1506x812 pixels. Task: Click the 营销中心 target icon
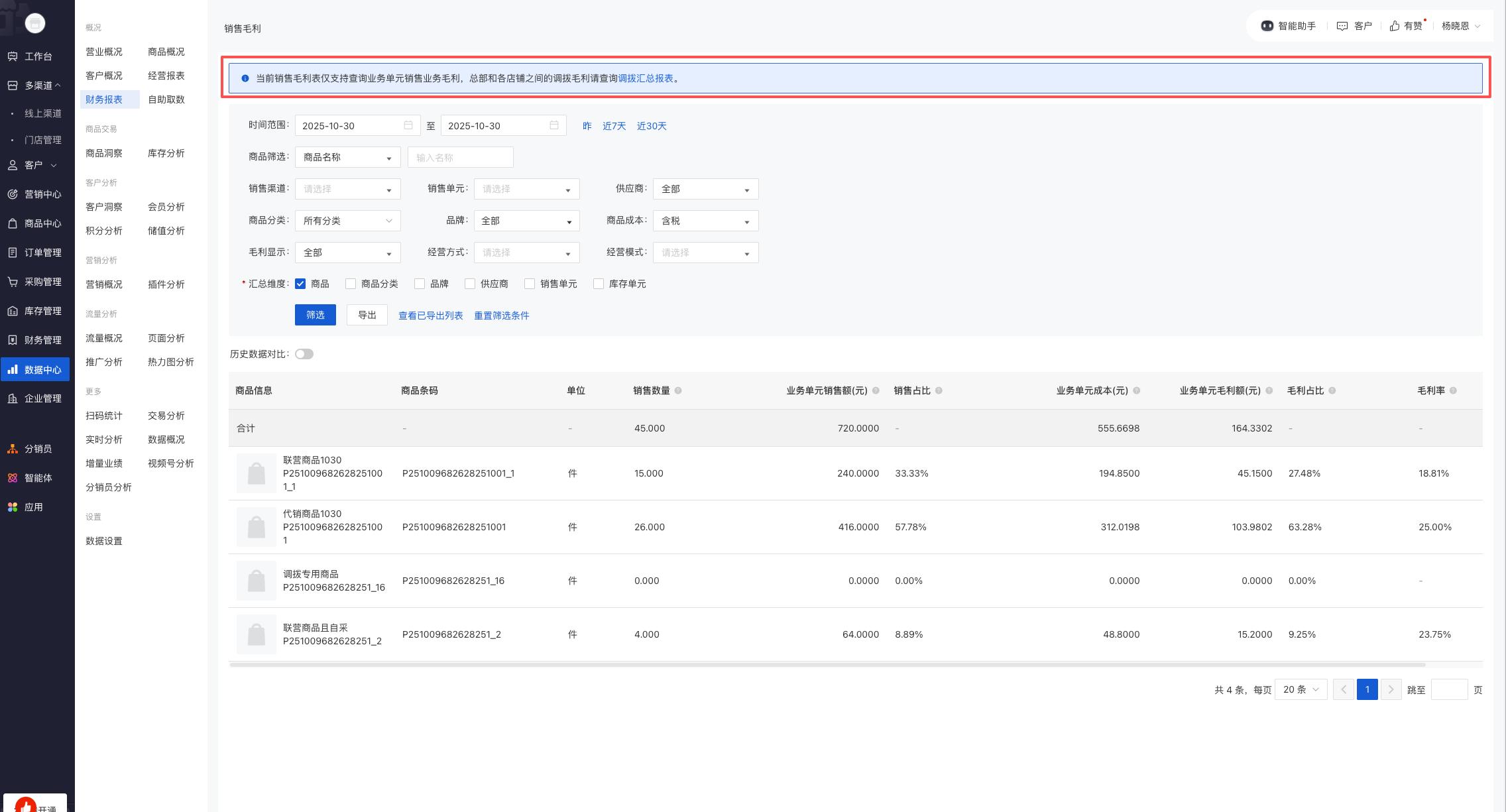13,194
